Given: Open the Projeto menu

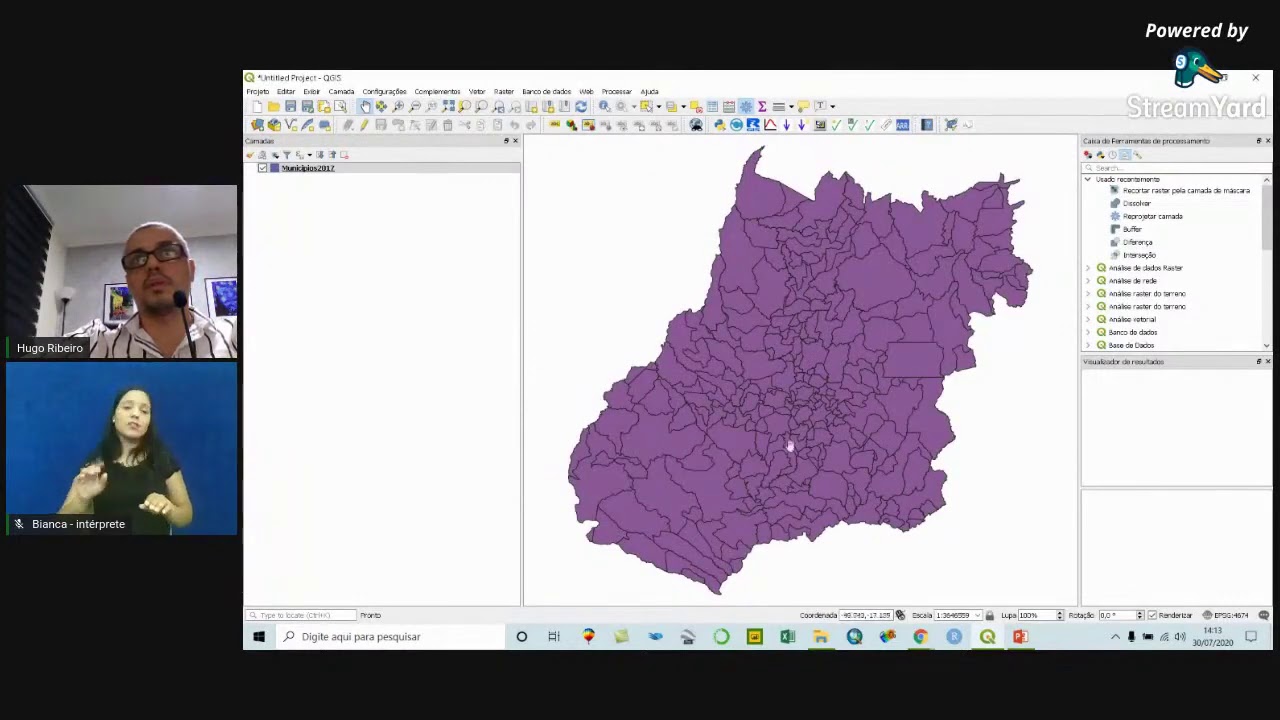Looking at the screenshot, I should (x=258, y=92).
